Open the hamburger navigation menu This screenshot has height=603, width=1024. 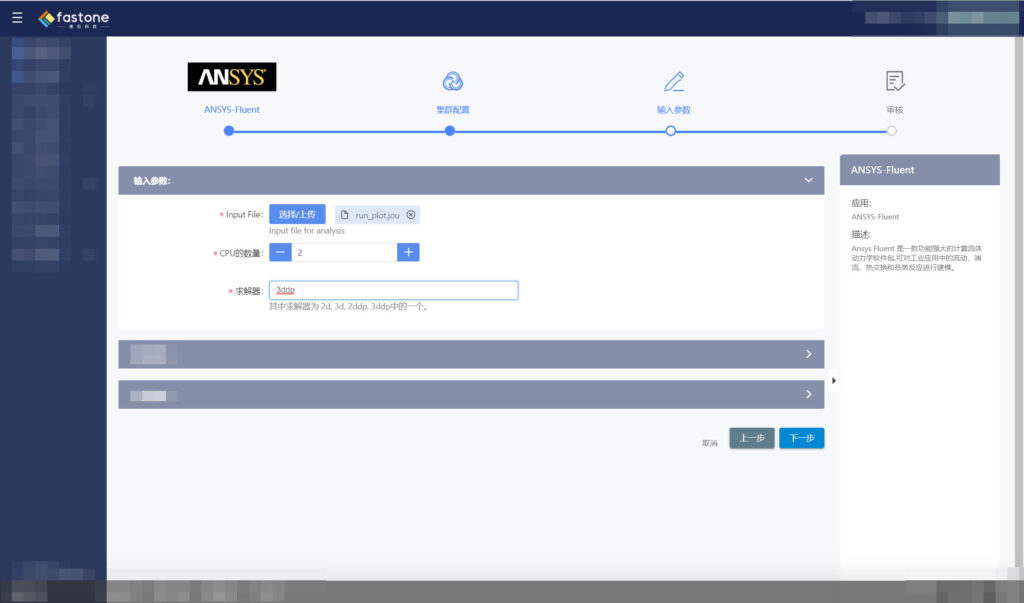pyautogui.click(x=16, y=17)
